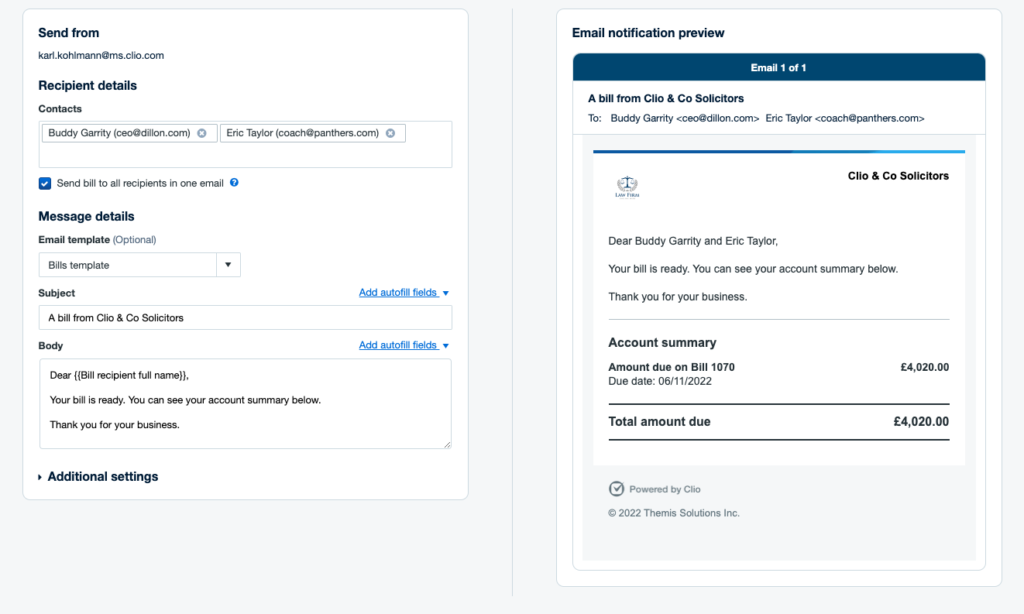Click the law firm logo in preview
The height and width of the screenshot is (614, 1024).
(627, 187)
